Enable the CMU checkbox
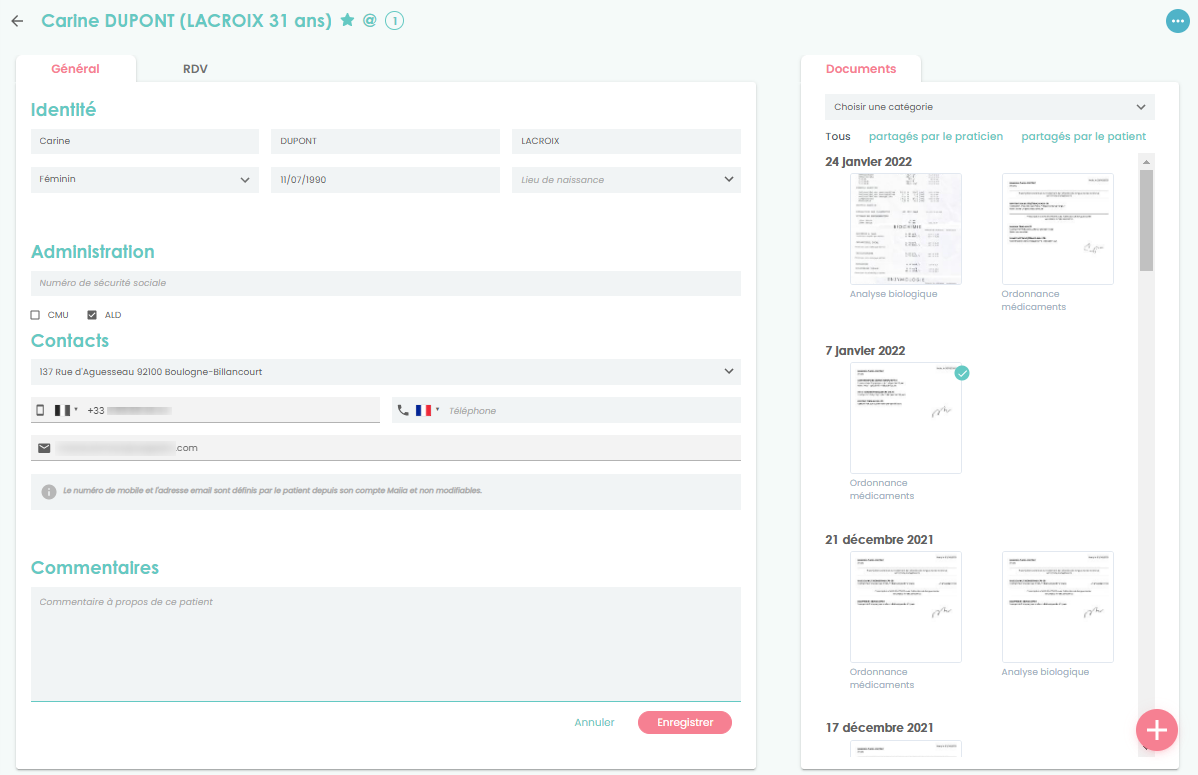 [x=36, y=315]
